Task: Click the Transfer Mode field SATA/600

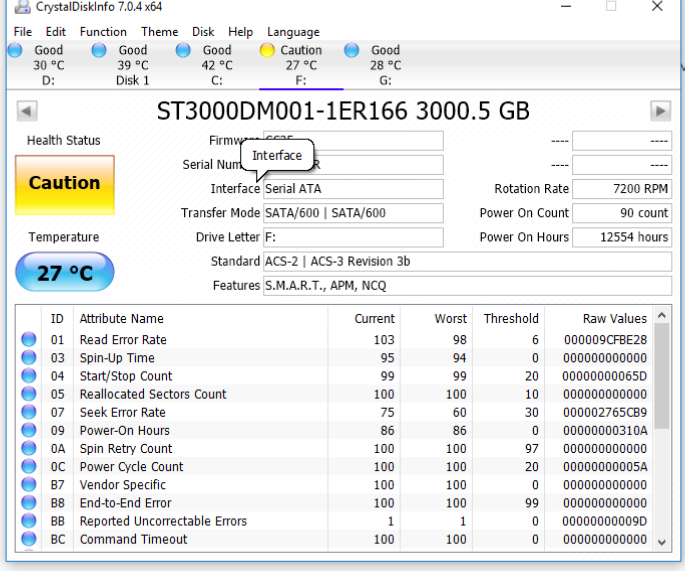Action: point(353,213)
